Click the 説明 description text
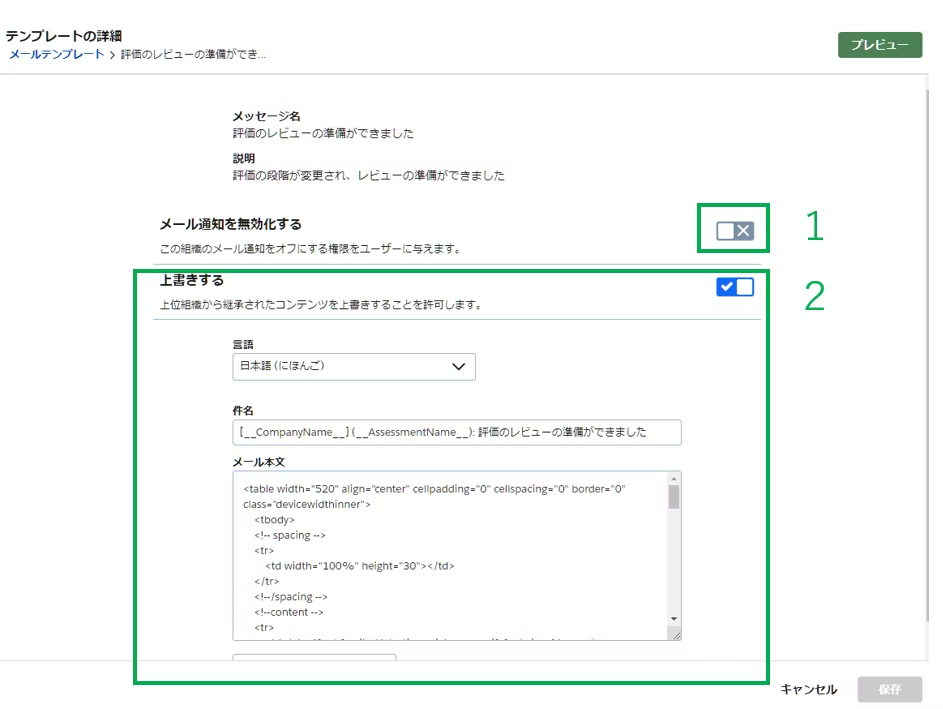 point(368,175)
